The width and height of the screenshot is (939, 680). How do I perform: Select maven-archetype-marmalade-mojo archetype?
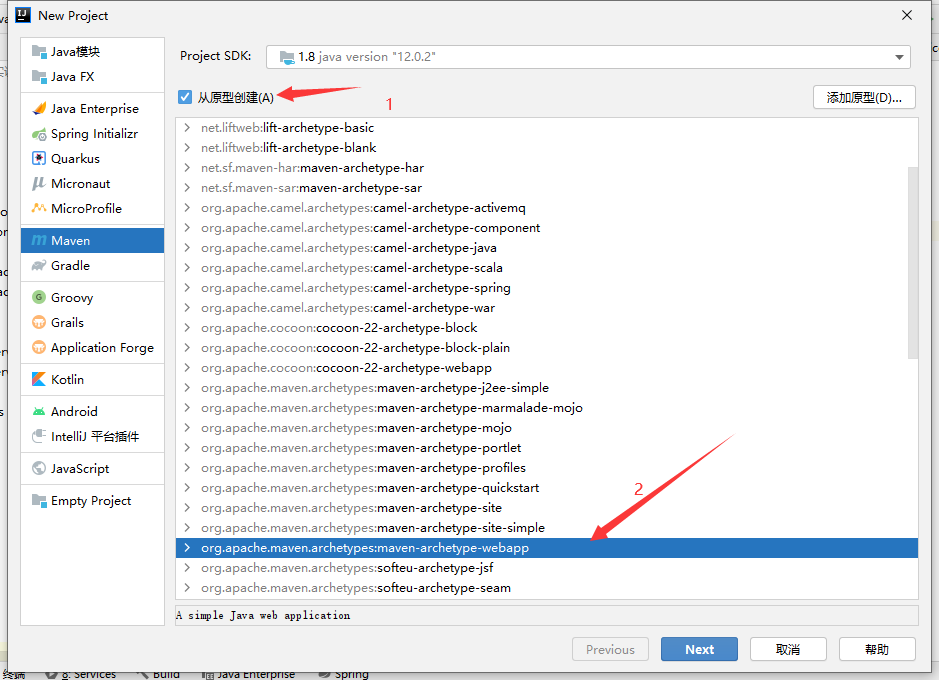(547, 408)
